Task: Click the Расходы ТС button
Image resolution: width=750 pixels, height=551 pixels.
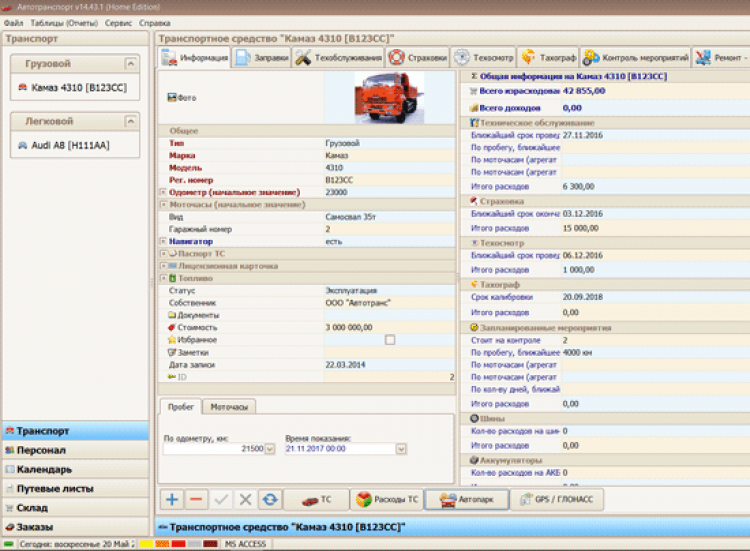Action: (386, 500)
